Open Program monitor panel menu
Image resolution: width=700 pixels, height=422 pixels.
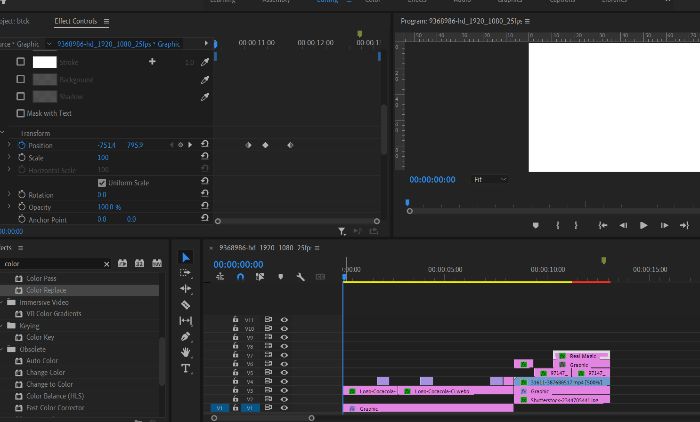pyautogui.click(x=527, y=21)
